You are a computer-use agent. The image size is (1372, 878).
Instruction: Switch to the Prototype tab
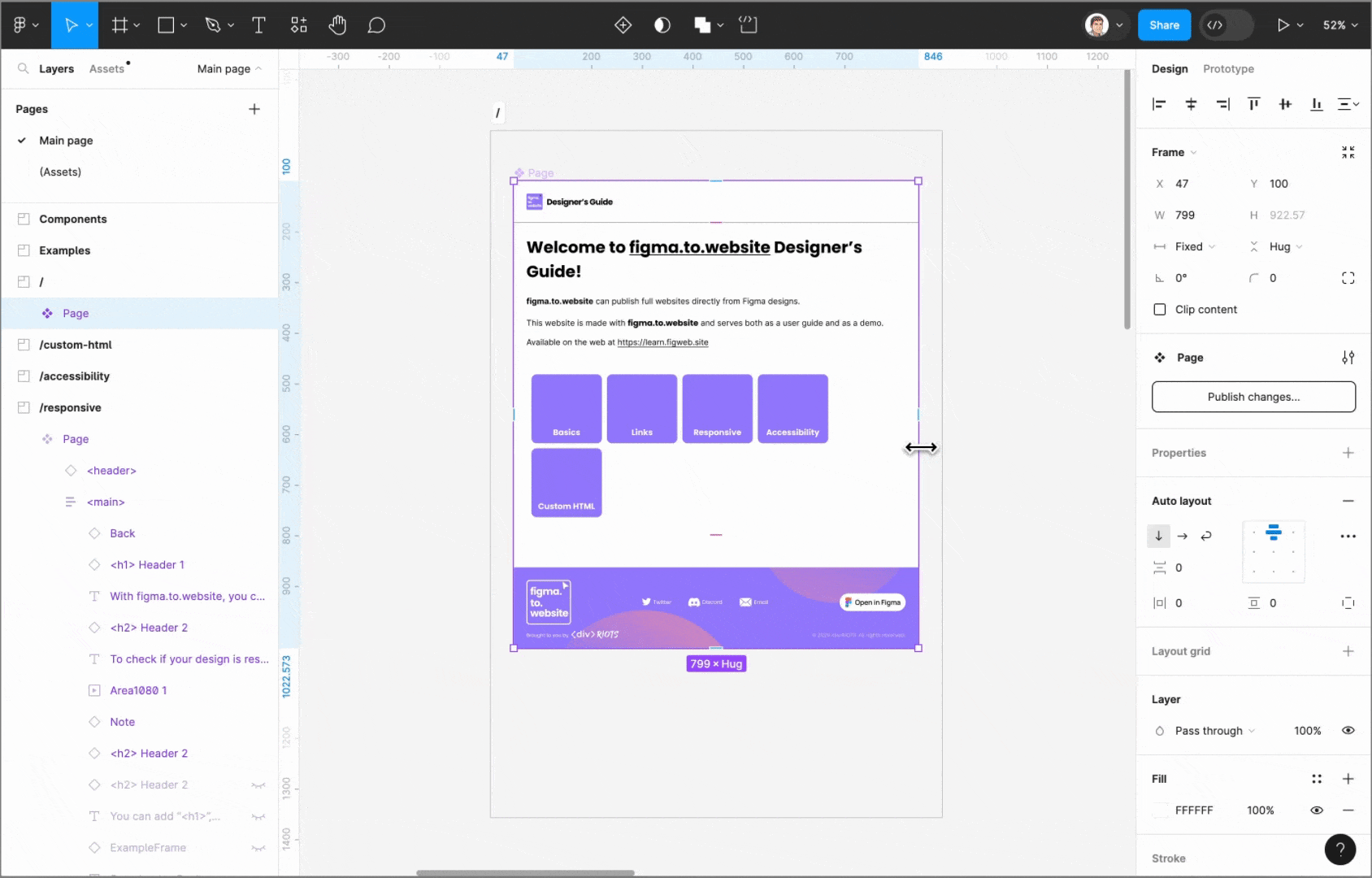[1228, 68]
